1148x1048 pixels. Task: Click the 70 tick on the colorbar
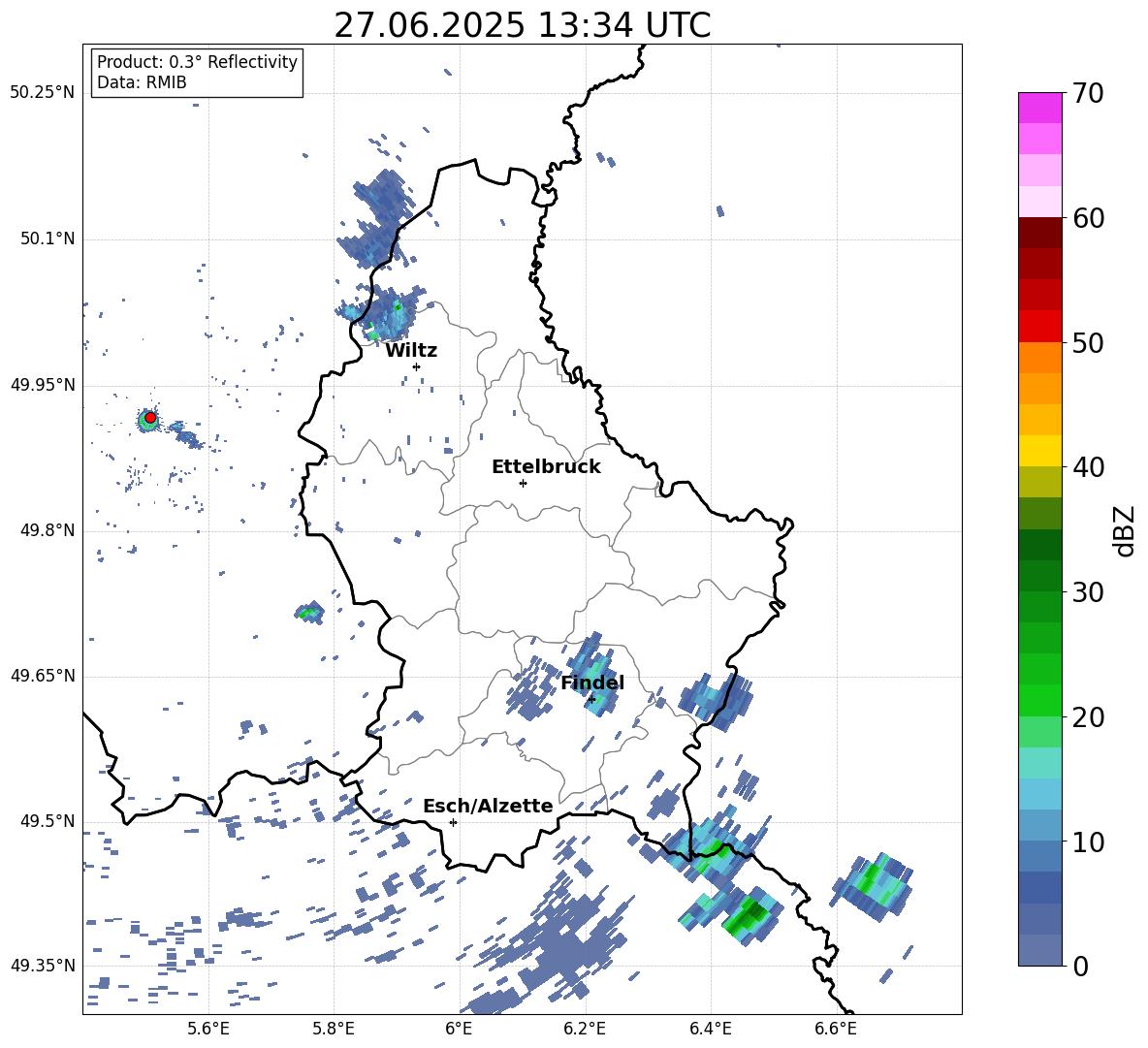1088,94
